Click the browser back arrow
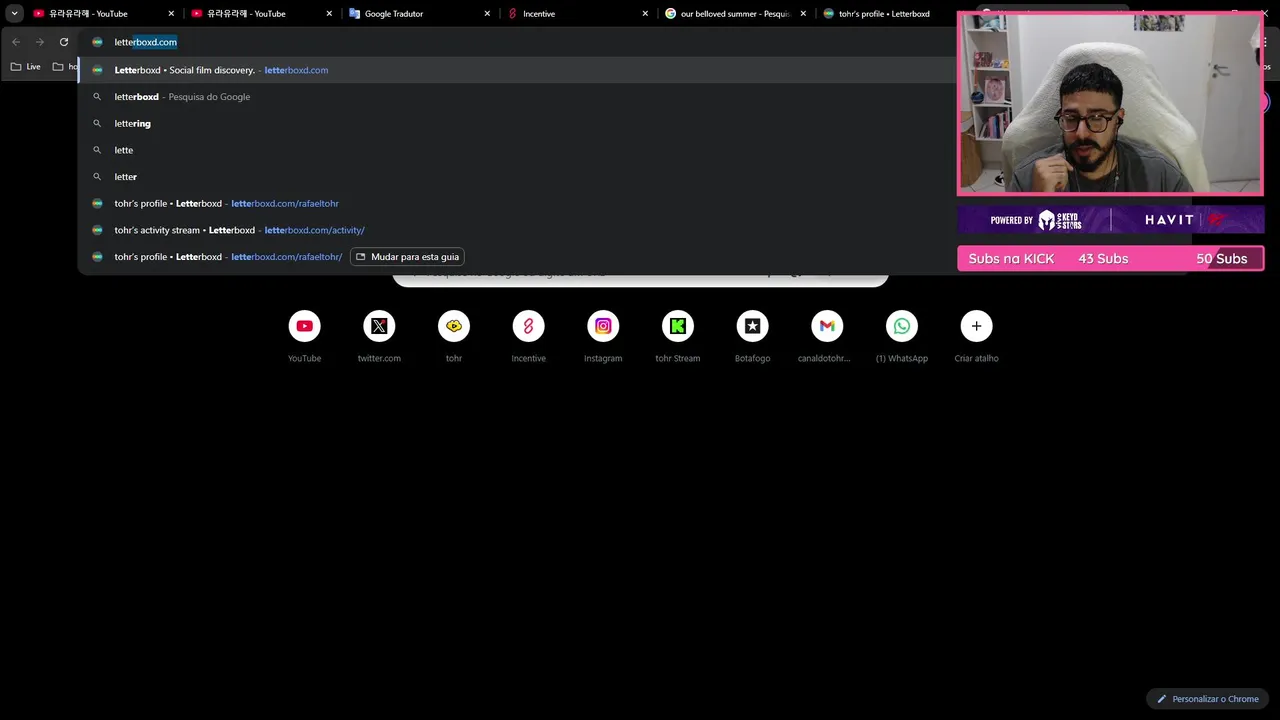The width and height of the screenshot is (1280, 720). 16,42
